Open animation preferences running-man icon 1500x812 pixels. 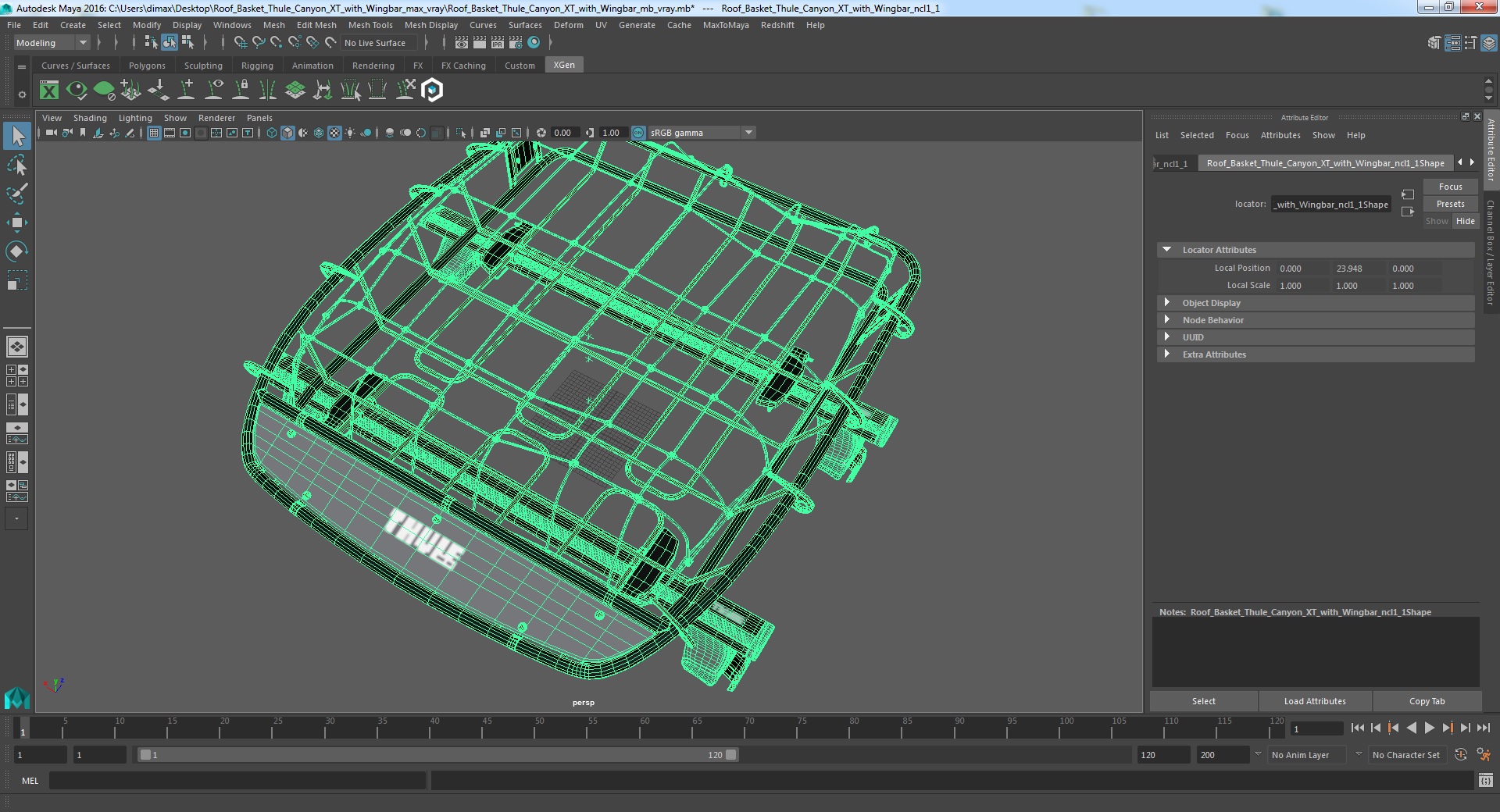pos(1484,755)
